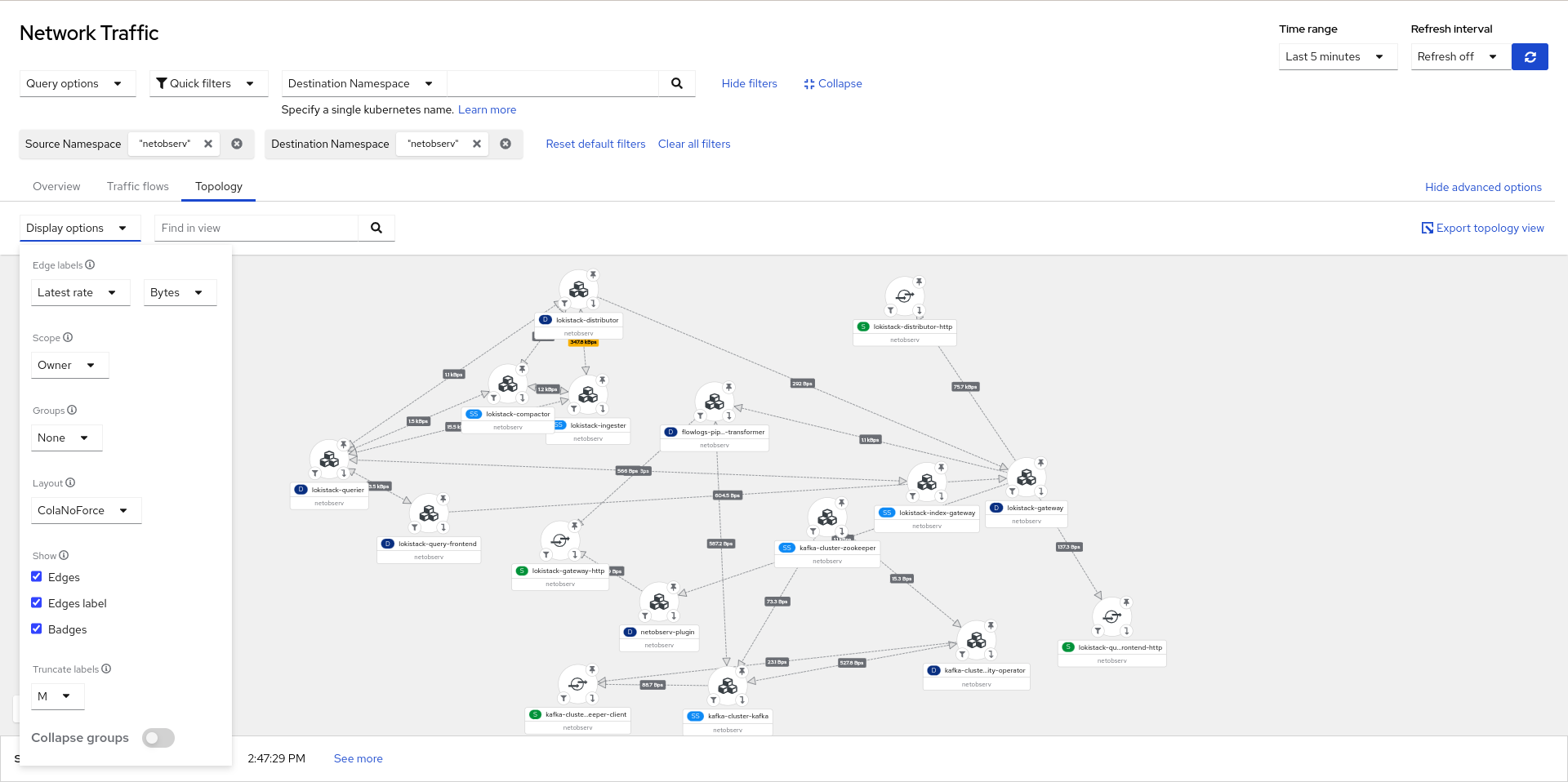Expand the ColaNoForce layout dropdown

[x=86, y=510]
